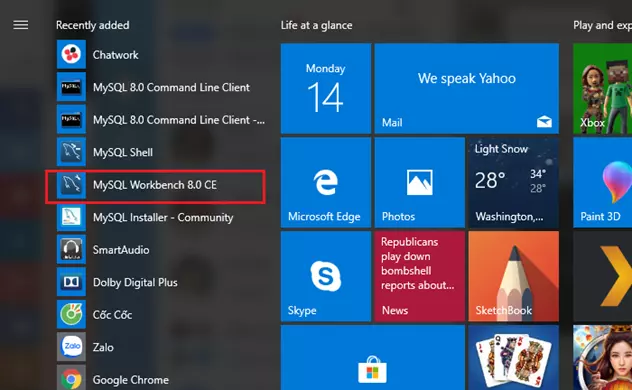
Task: Select the Dolby Digital Plus label
Action: (135, 282)
